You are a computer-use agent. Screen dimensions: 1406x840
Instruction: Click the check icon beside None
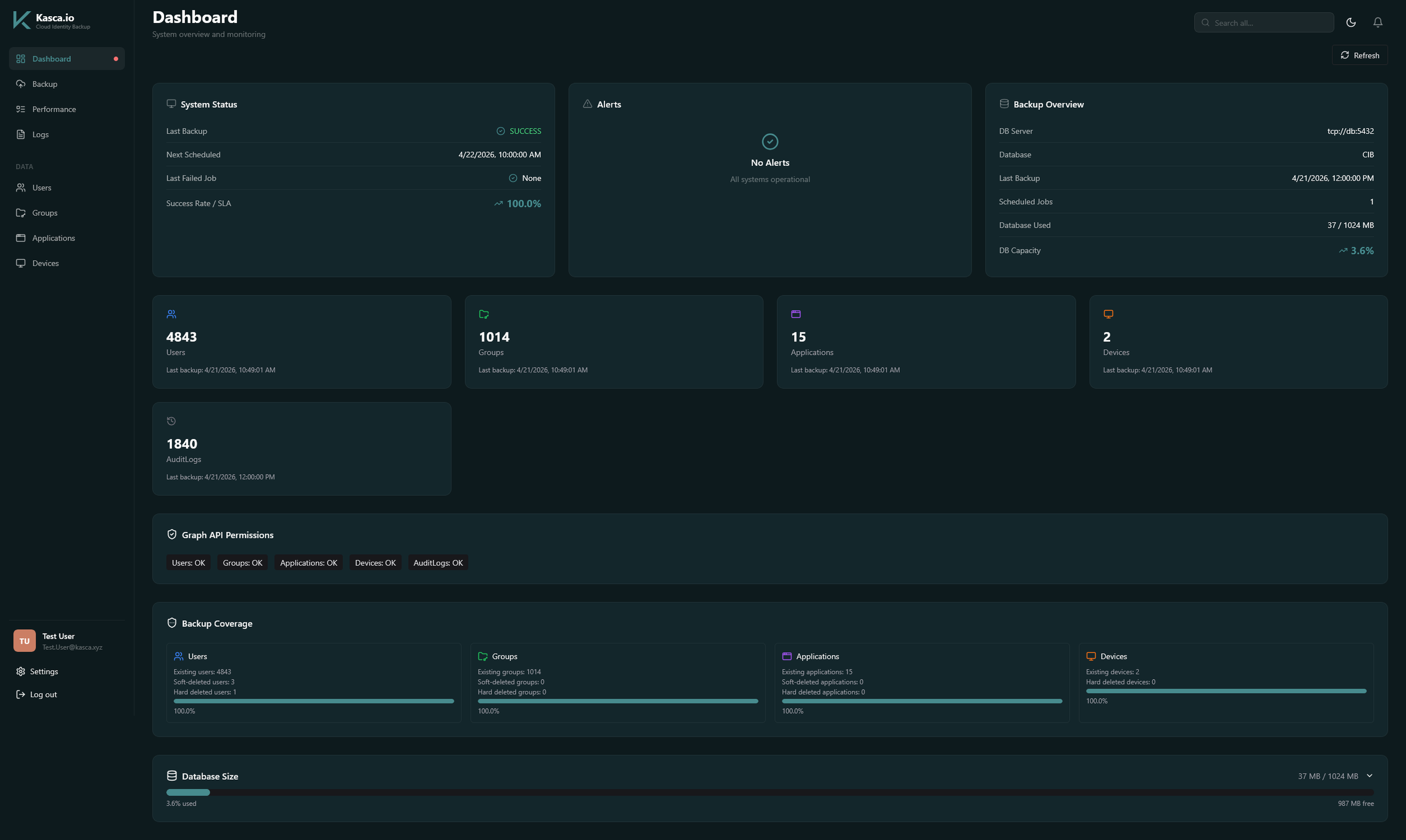click(513, 178)
